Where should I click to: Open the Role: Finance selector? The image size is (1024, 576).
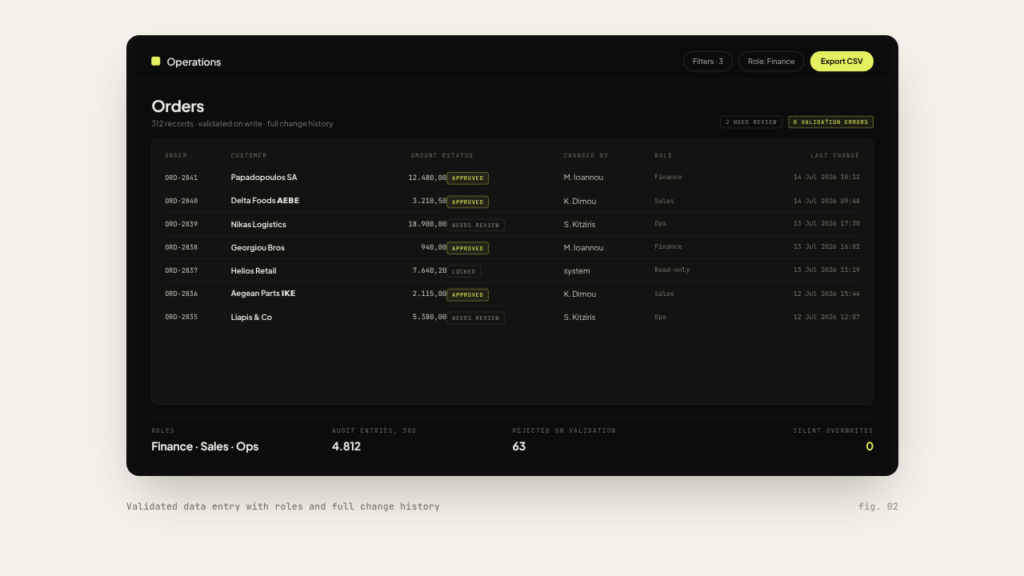click(x=771, y=61)
